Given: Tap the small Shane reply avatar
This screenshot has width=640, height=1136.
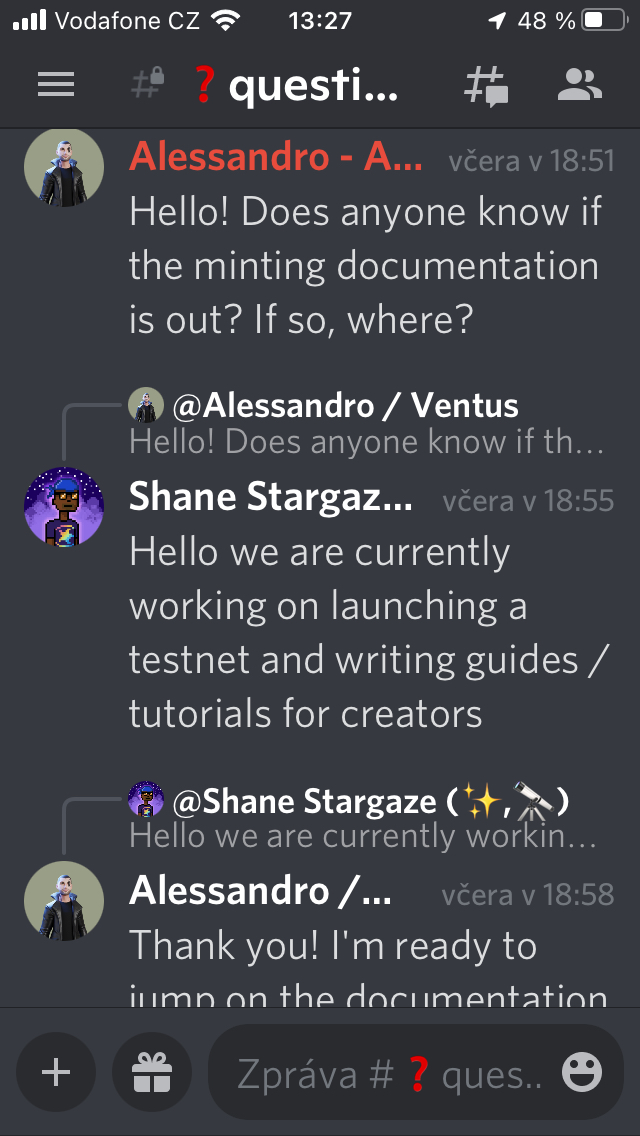Looking at the screenshot, I should pyautogui.click(x=146, y=799).
